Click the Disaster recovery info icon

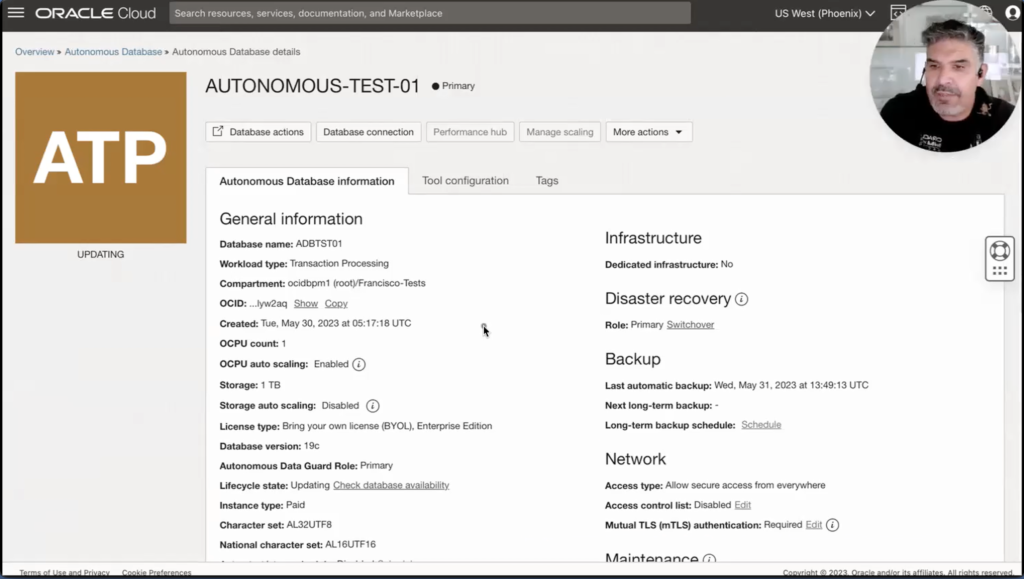741,299
